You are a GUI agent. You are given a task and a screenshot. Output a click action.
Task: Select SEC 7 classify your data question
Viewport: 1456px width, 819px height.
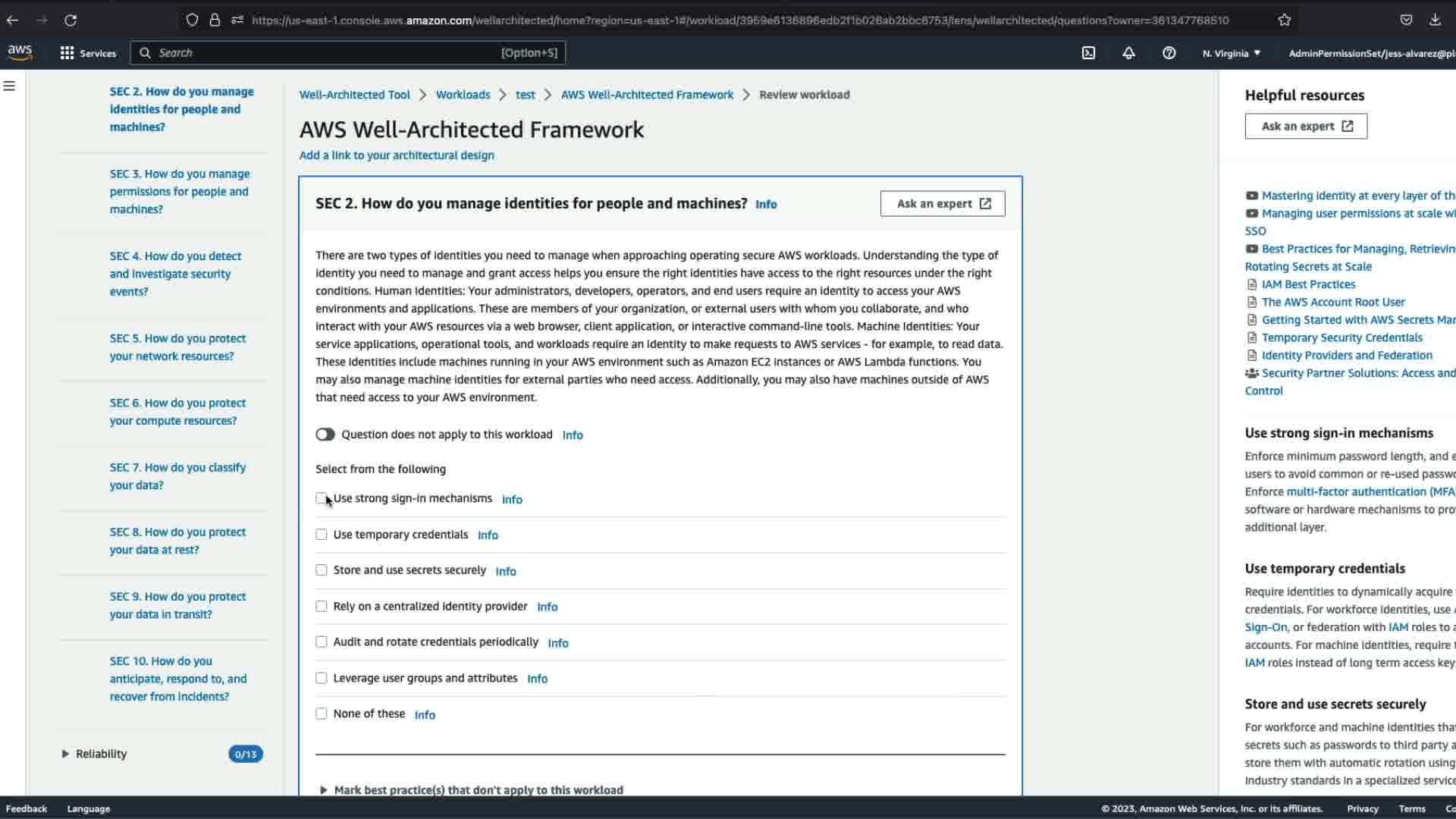177,476
